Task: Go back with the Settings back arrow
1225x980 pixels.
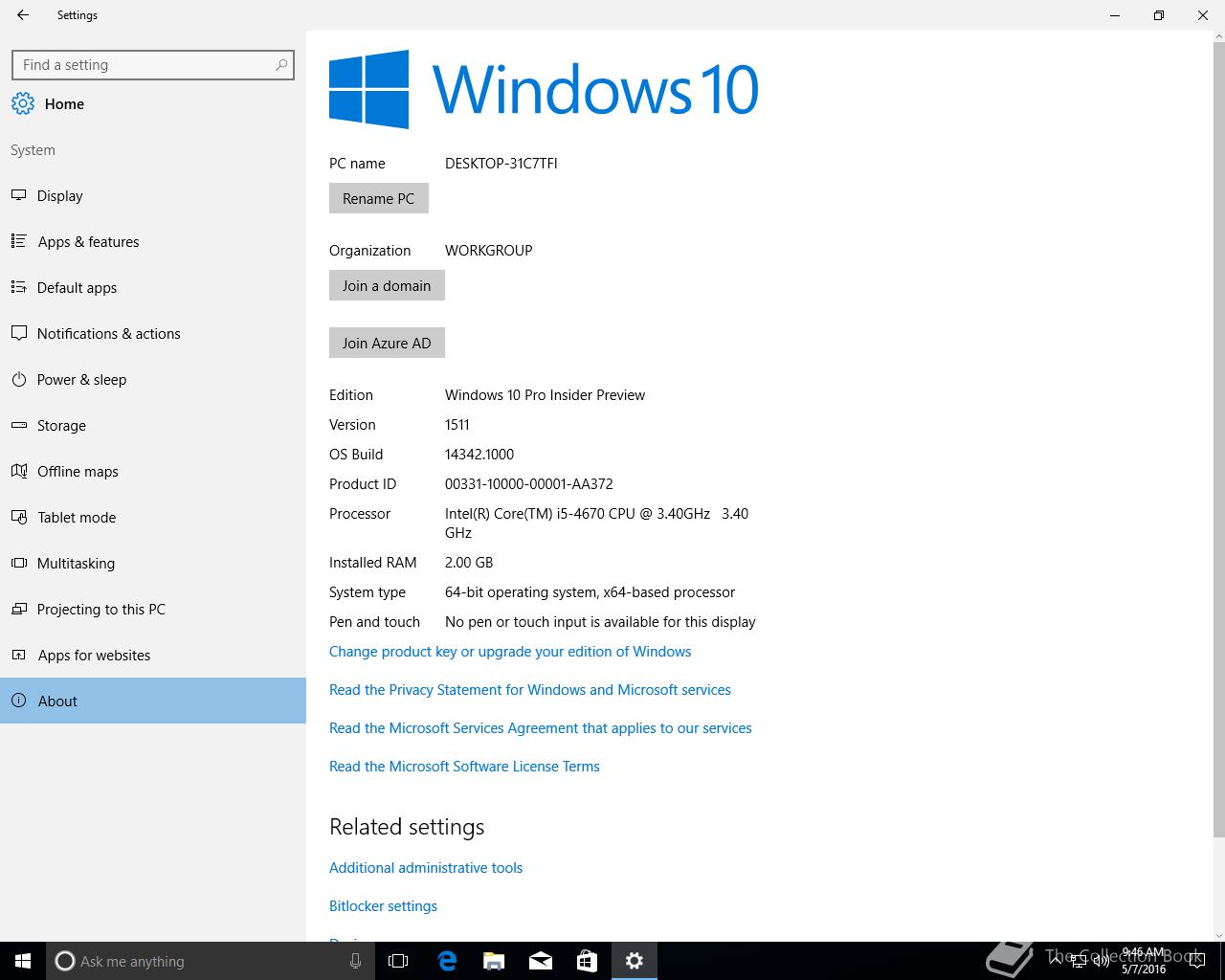Action: pos(23,15)
